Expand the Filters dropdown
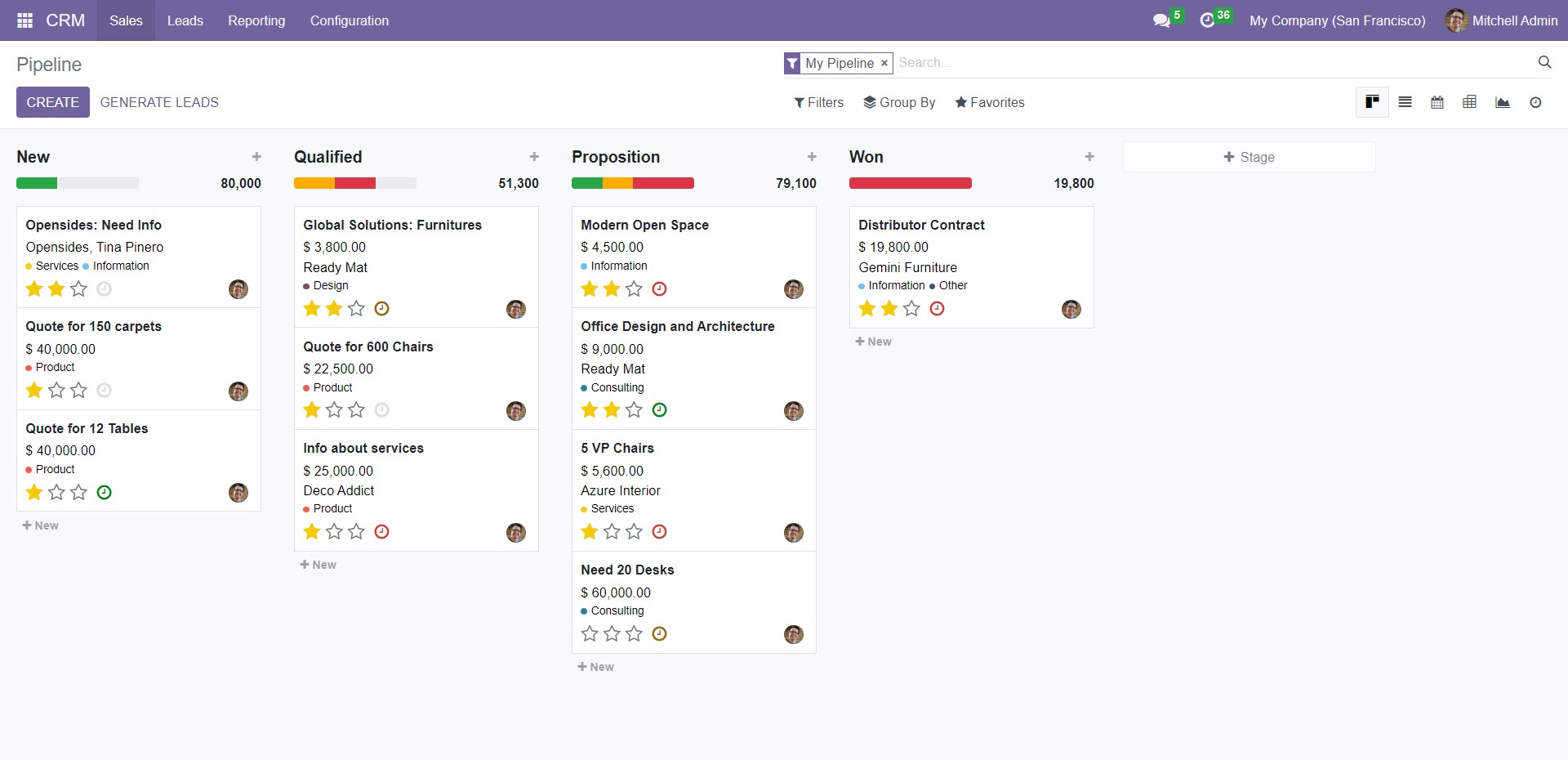This screenshot has width=1568, height=760. [x=819, y=102]
